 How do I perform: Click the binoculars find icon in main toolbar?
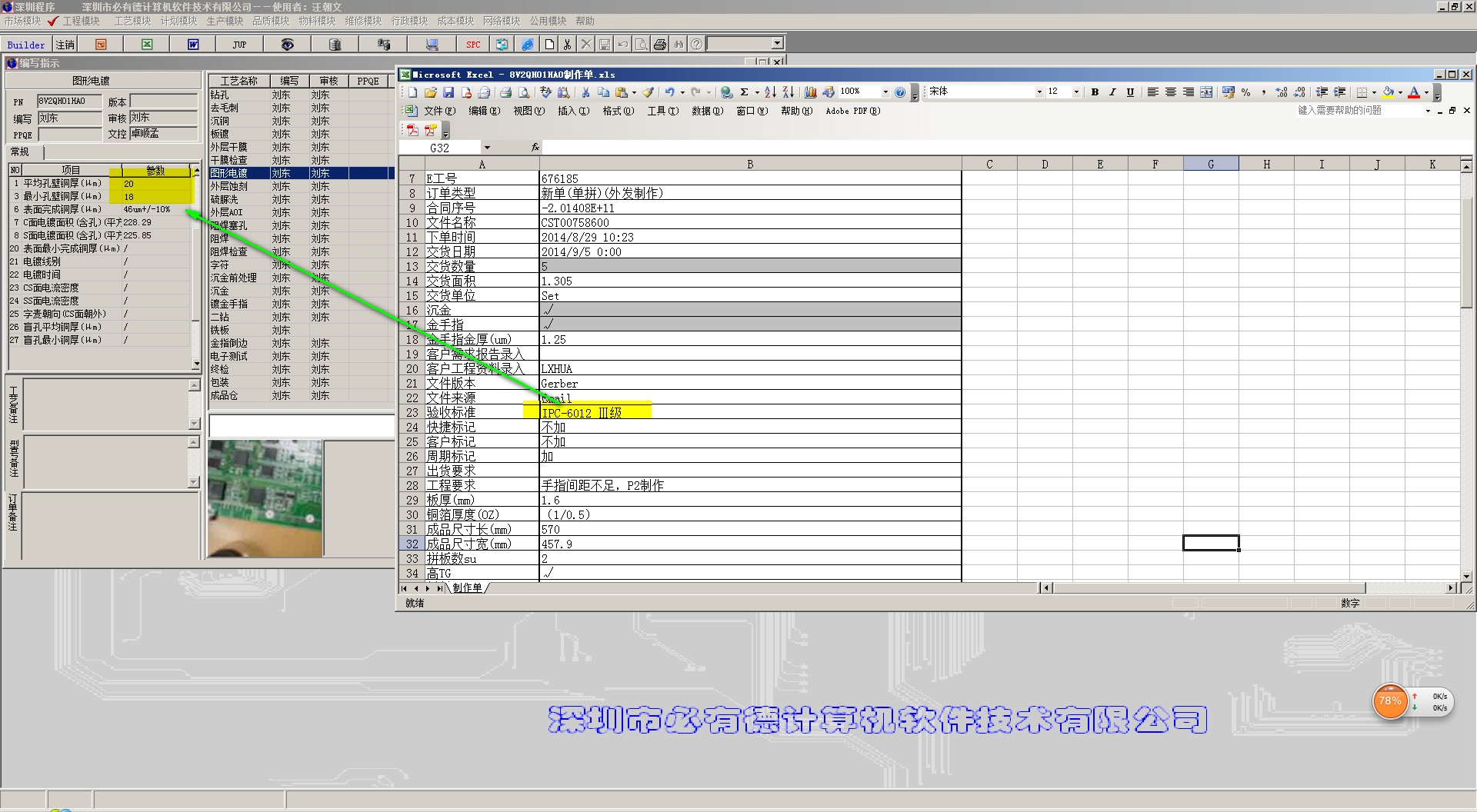point(678,45)
